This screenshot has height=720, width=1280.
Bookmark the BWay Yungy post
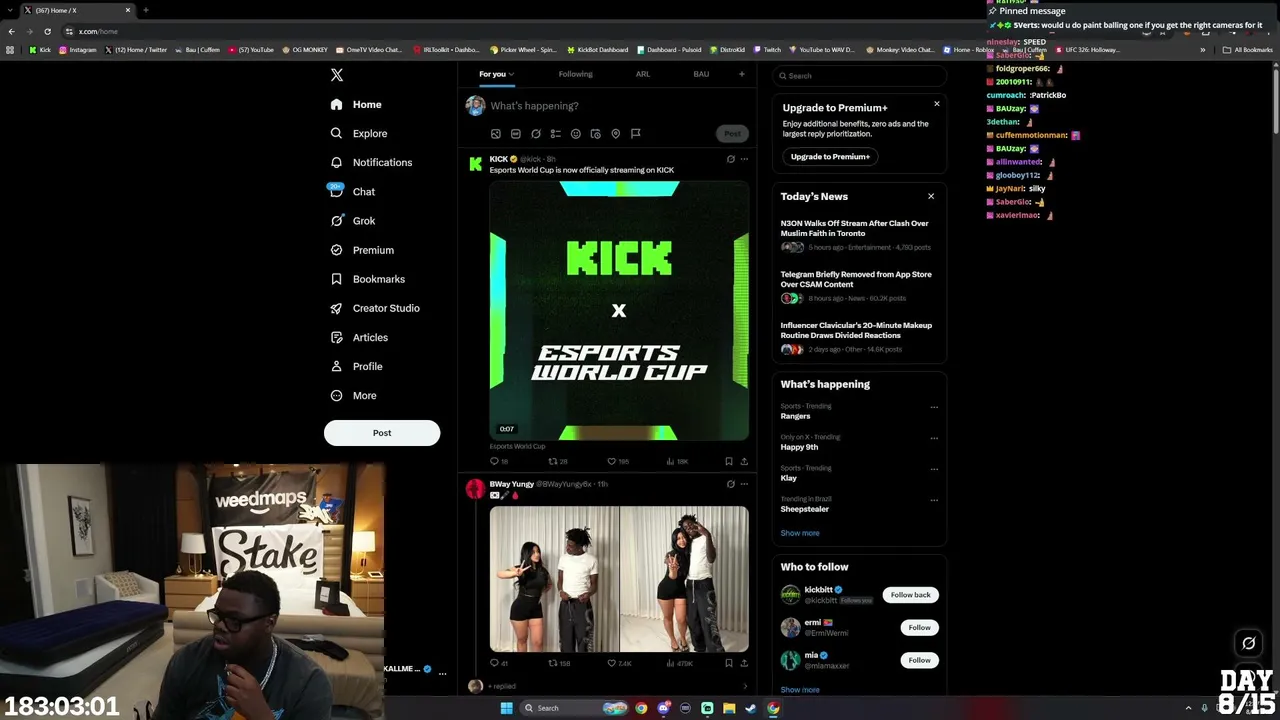coord(729,663)
